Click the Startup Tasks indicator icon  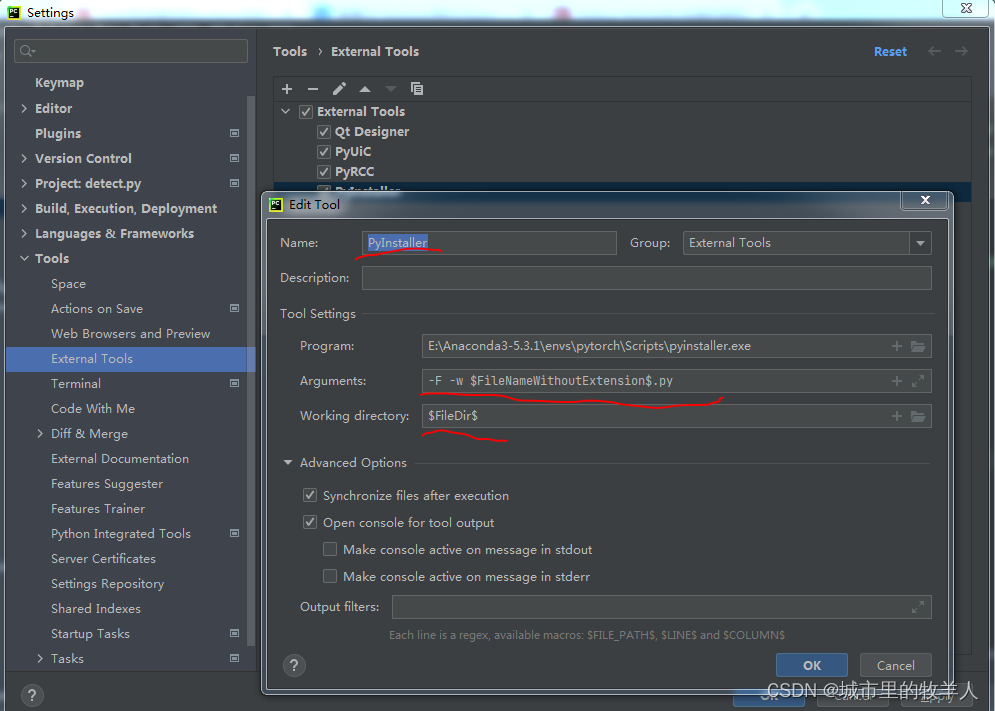234,634
